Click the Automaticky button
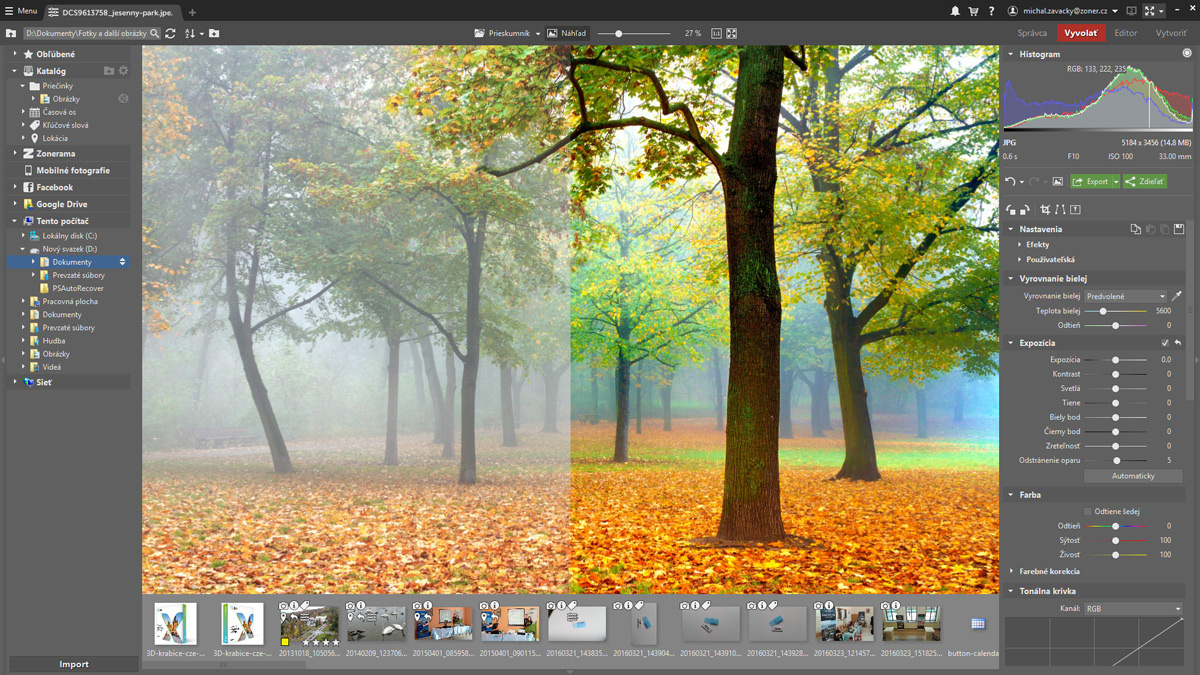The height and width of the screenshot is (675, 1200). point(1133,476)
